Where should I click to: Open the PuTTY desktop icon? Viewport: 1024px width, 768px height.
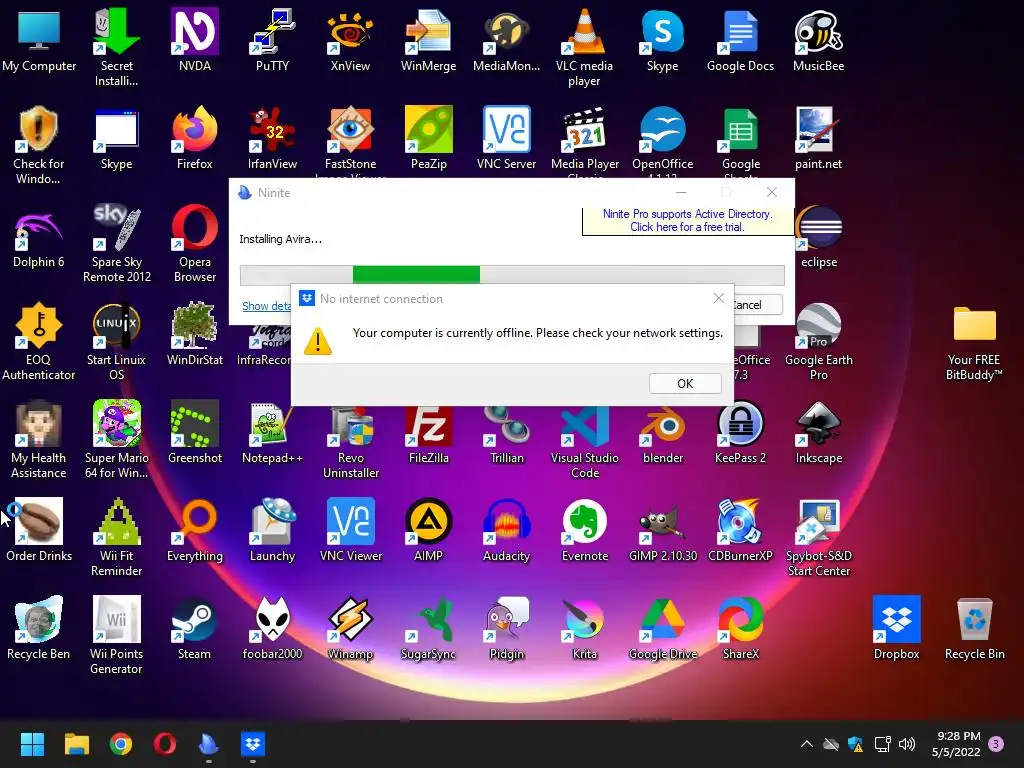(272, 40)
